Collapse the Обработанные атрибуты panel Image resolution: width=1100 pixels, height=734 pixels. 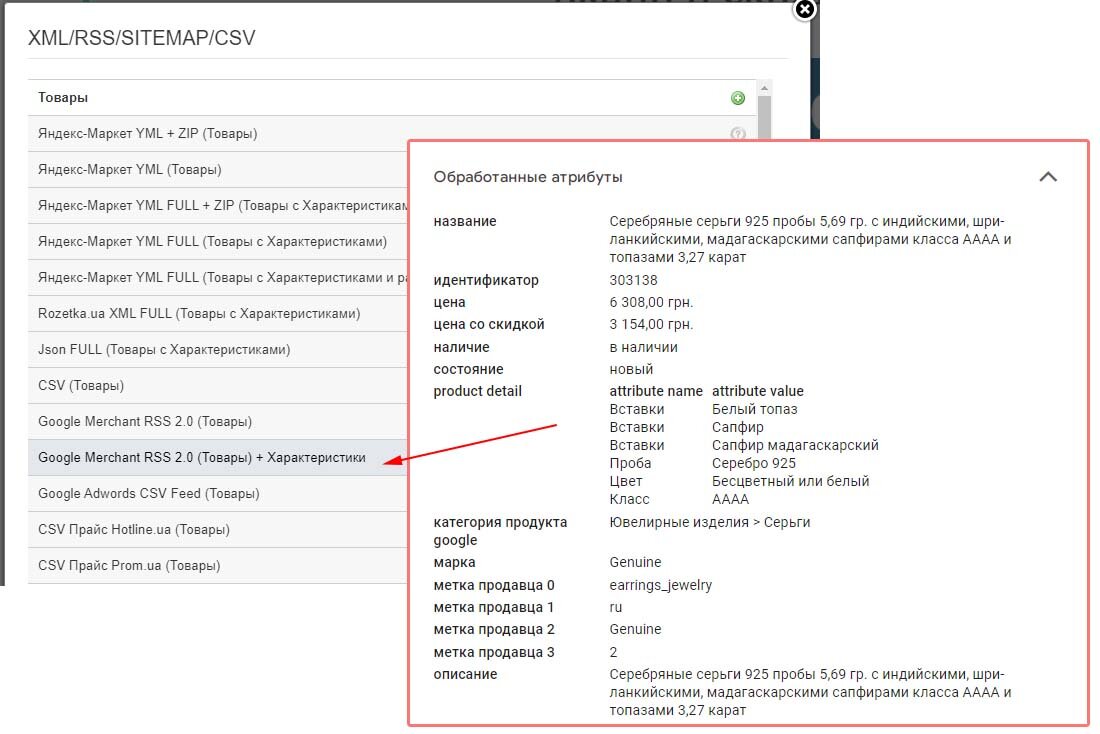point(1047,177)
